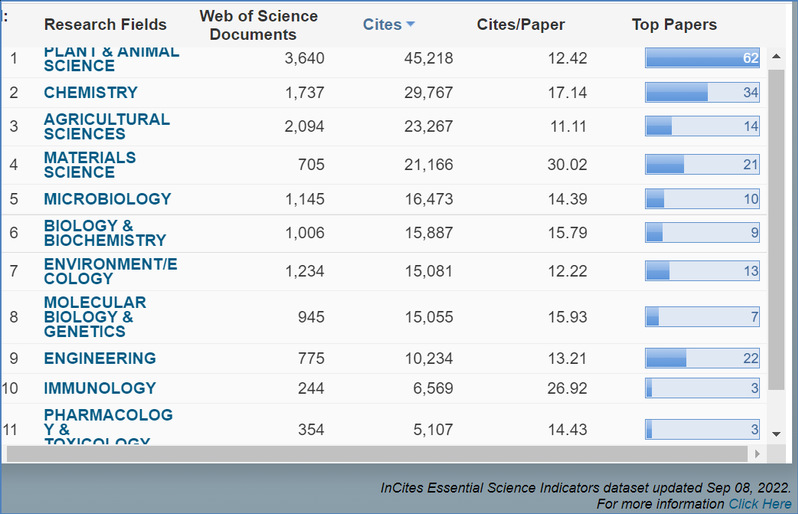Open the IMMUNOLOGY research field link
This screenshot has height=514, width=798.
click(99, 388)
